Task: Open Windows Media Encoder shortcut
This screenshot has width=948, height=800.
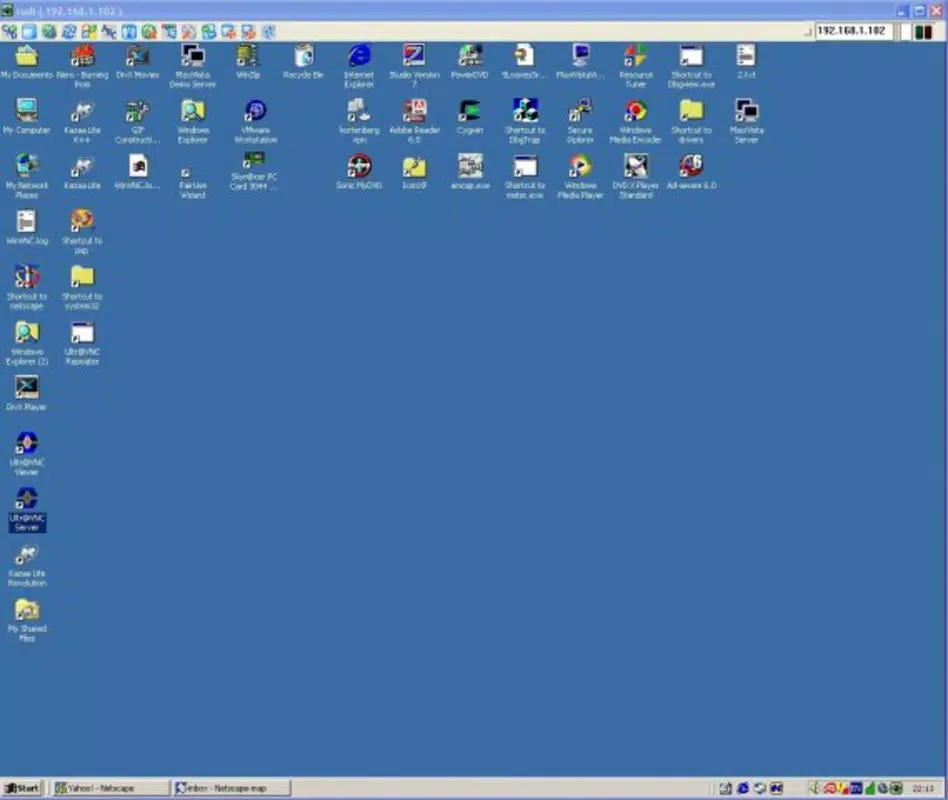Action: 636,122
